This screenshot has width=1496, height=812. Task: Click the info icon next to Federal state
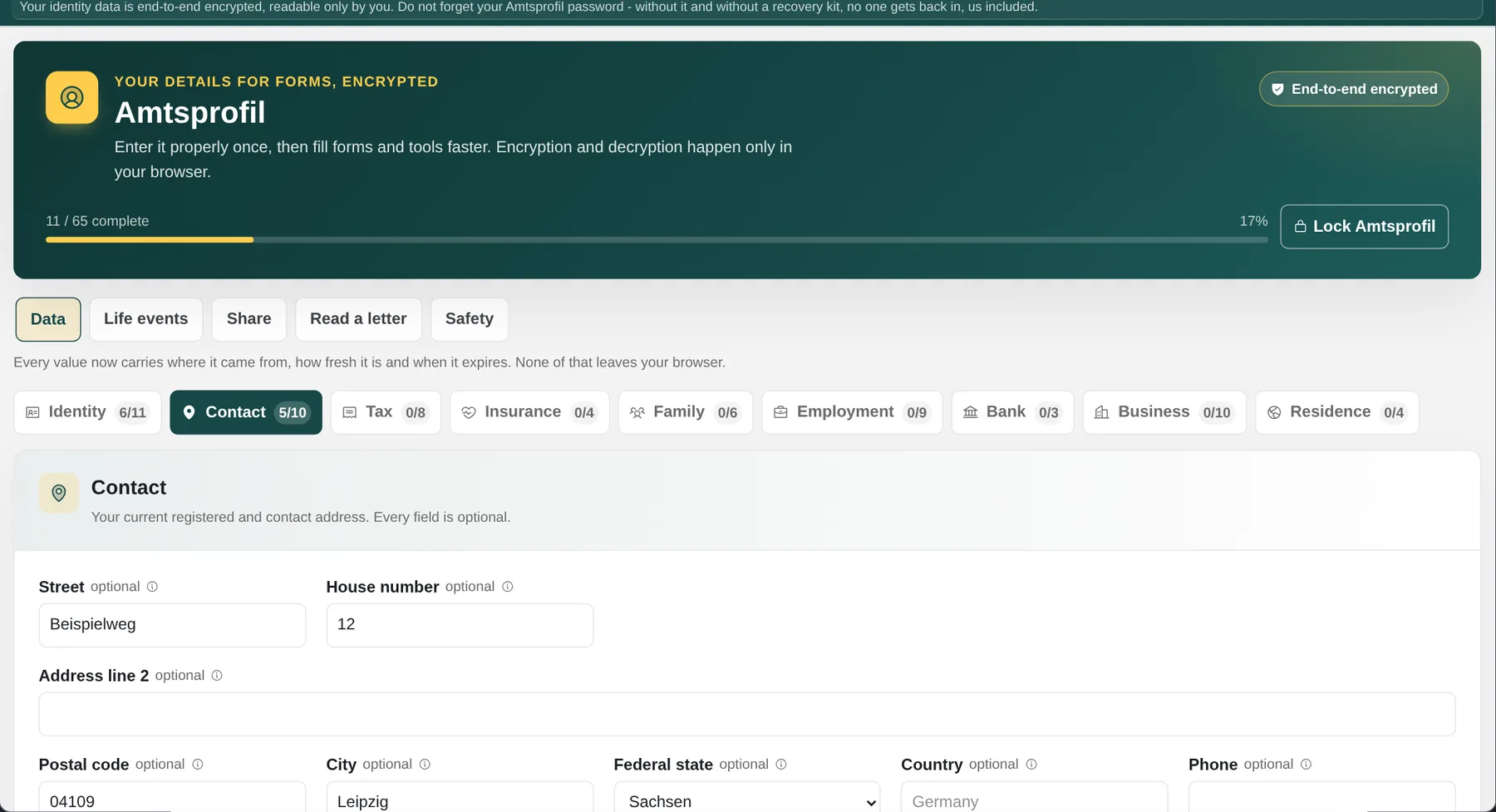click(x=781, y=765)
